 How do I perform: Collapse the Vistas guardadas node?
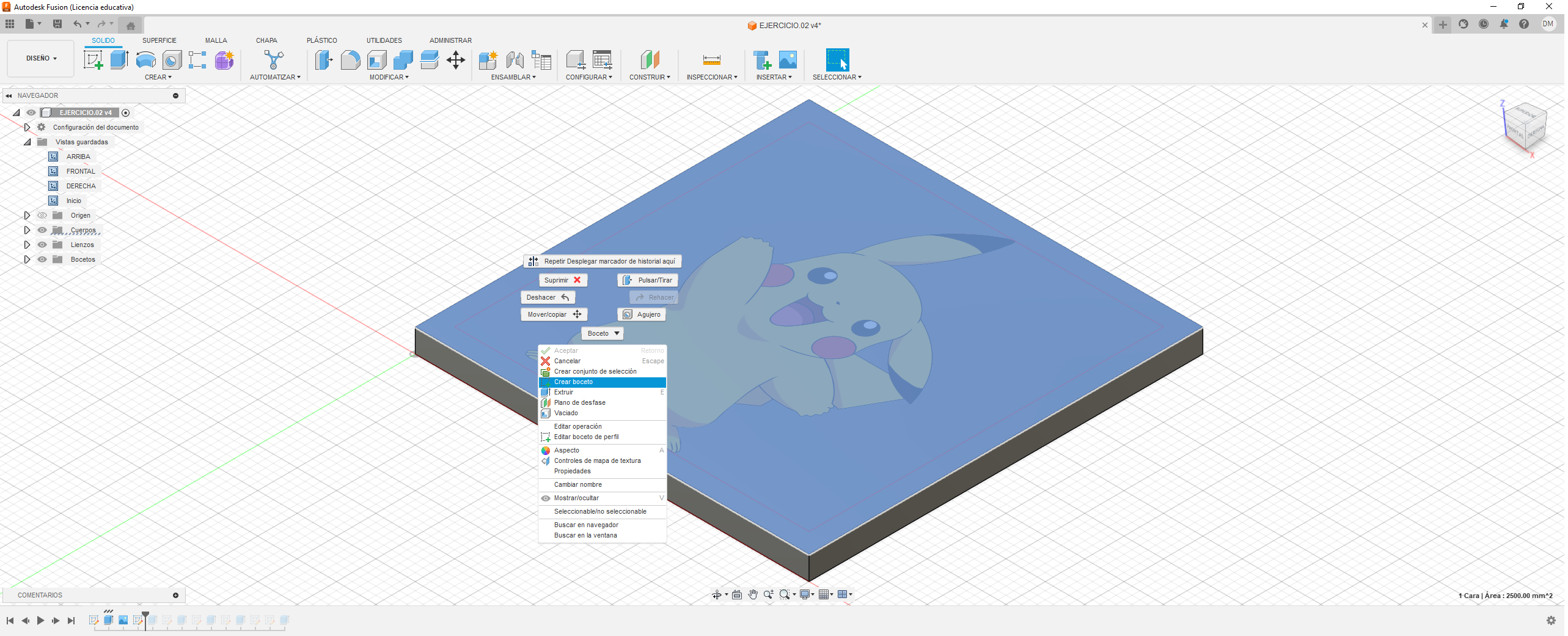pyautogui.click(x=27, y=142)
